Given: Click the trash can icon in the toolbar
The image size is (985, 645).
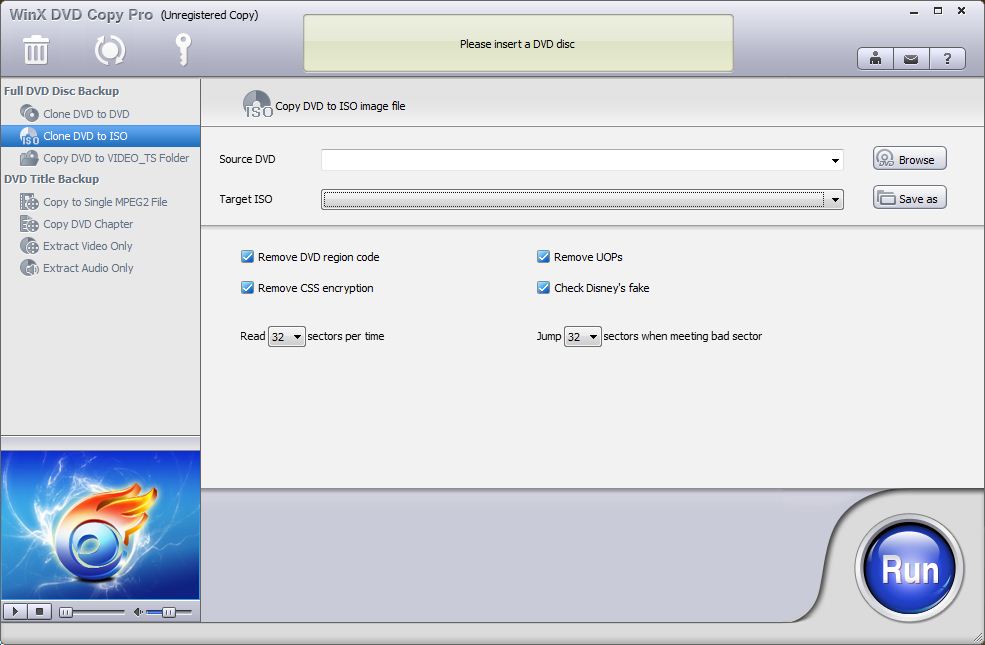Looking at the screenshot, I should click(x=36, y=50).
